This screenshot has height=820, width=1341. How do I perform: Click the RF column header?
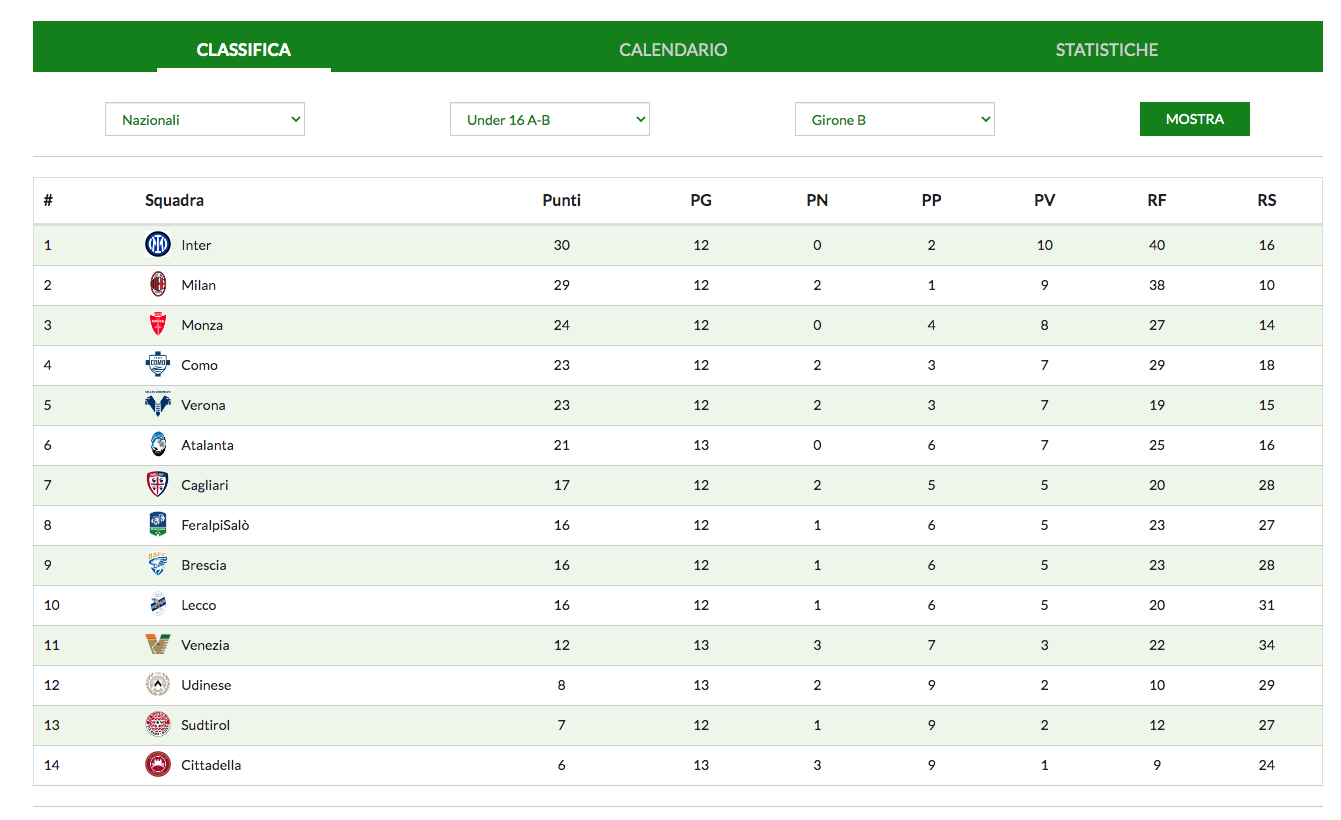1157,200
